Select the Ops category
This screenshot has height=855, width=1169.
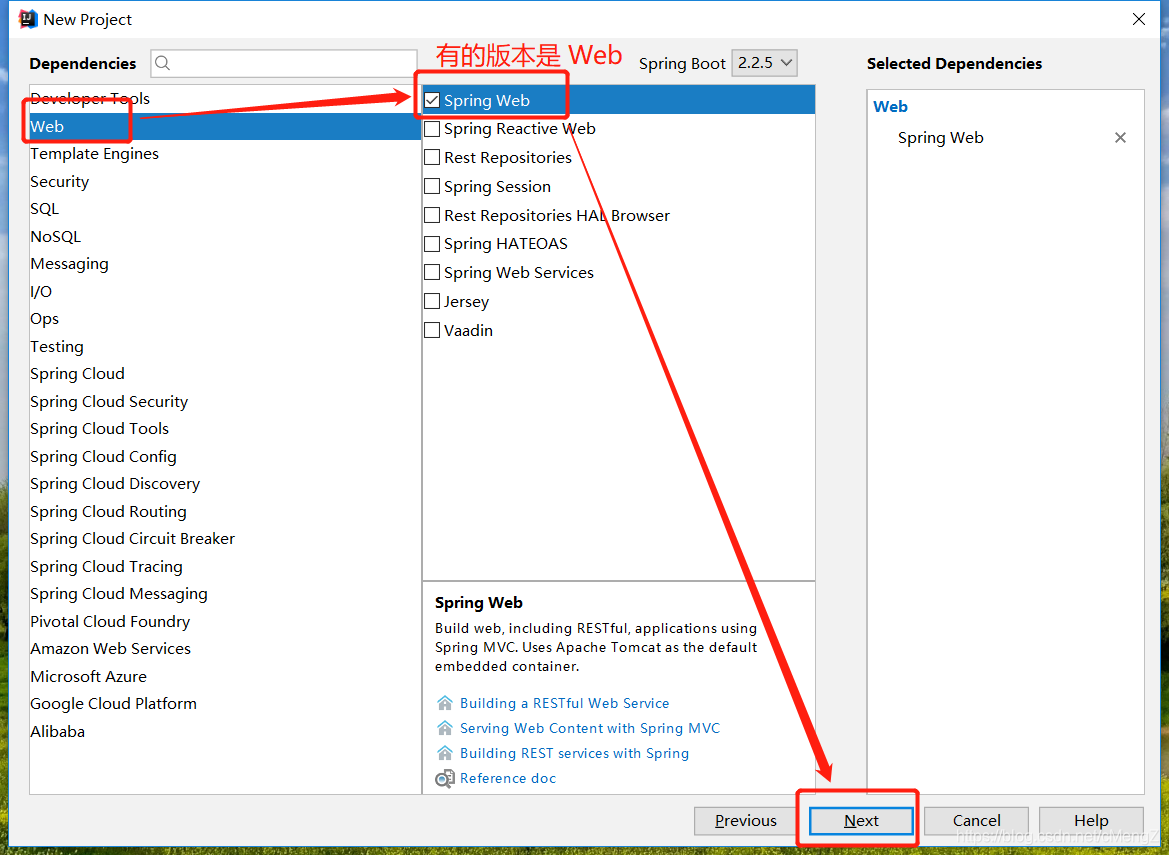[225, 319]
